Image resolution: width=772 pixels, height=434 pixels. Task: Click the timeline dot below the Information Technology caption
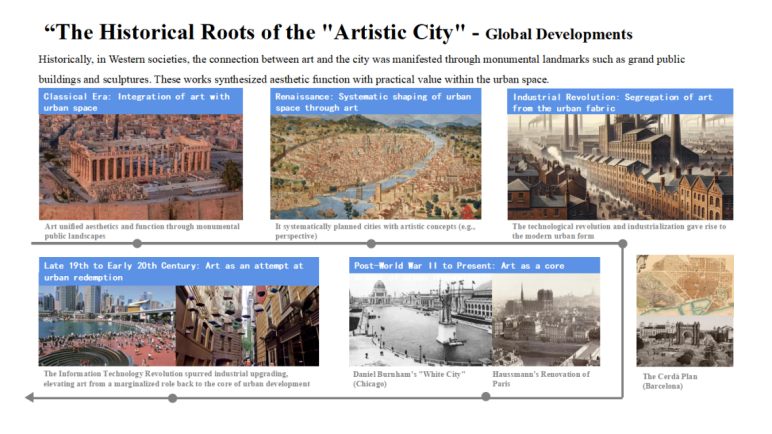(x=172, y=398)
